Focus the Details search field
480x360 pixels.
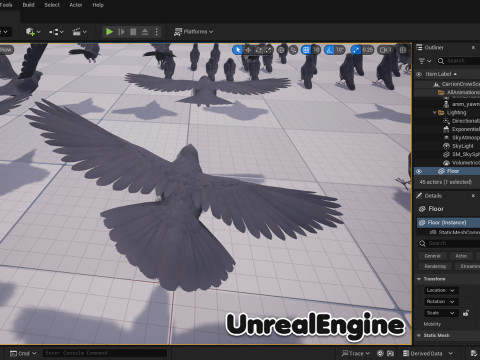pos(449,243)
